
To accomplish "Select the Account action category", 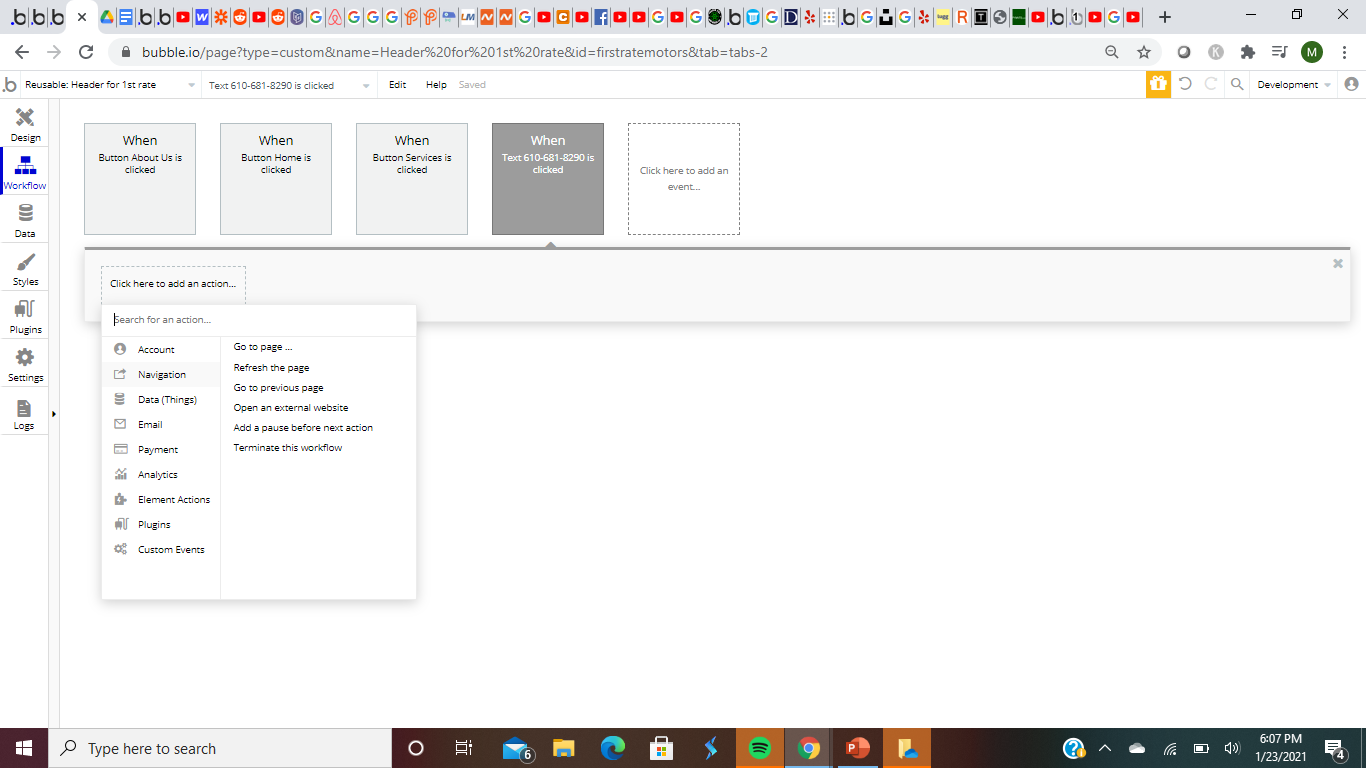I will click(161, 349).
